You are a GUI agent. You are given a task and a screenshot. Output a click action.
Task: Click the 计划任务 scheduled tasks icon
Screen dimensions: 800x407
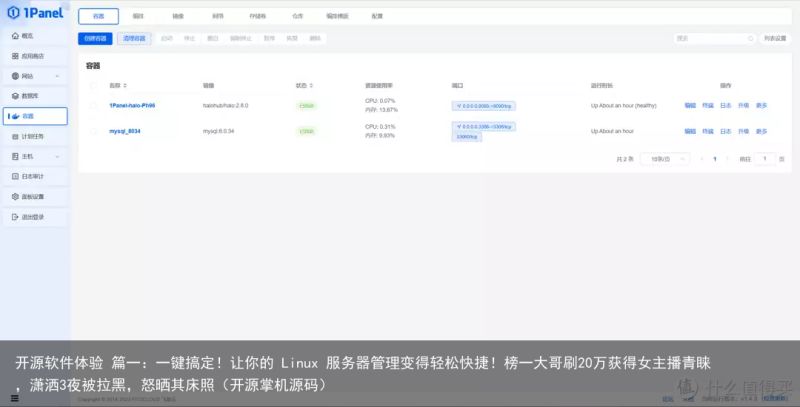pyautogui.click(x=15, y=136)
